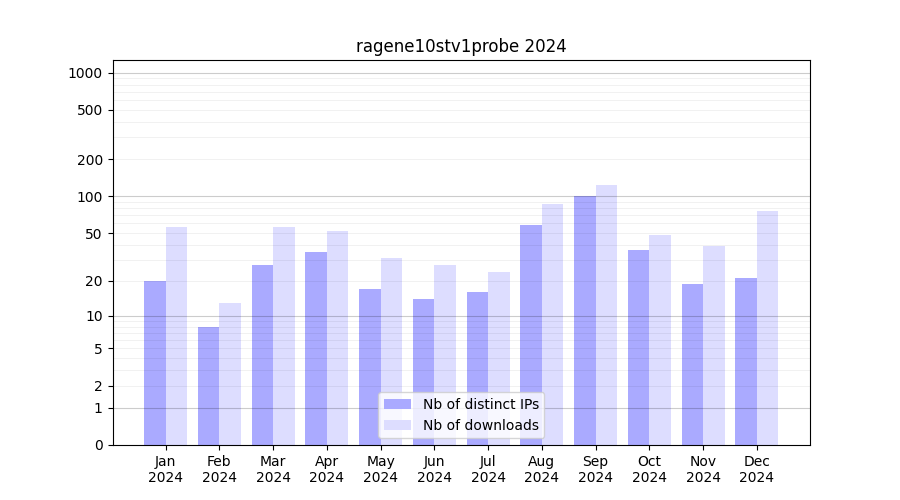Click the Nb of distinct IPs legend swatch
This screenshot has width=900, height=500.
398,404
